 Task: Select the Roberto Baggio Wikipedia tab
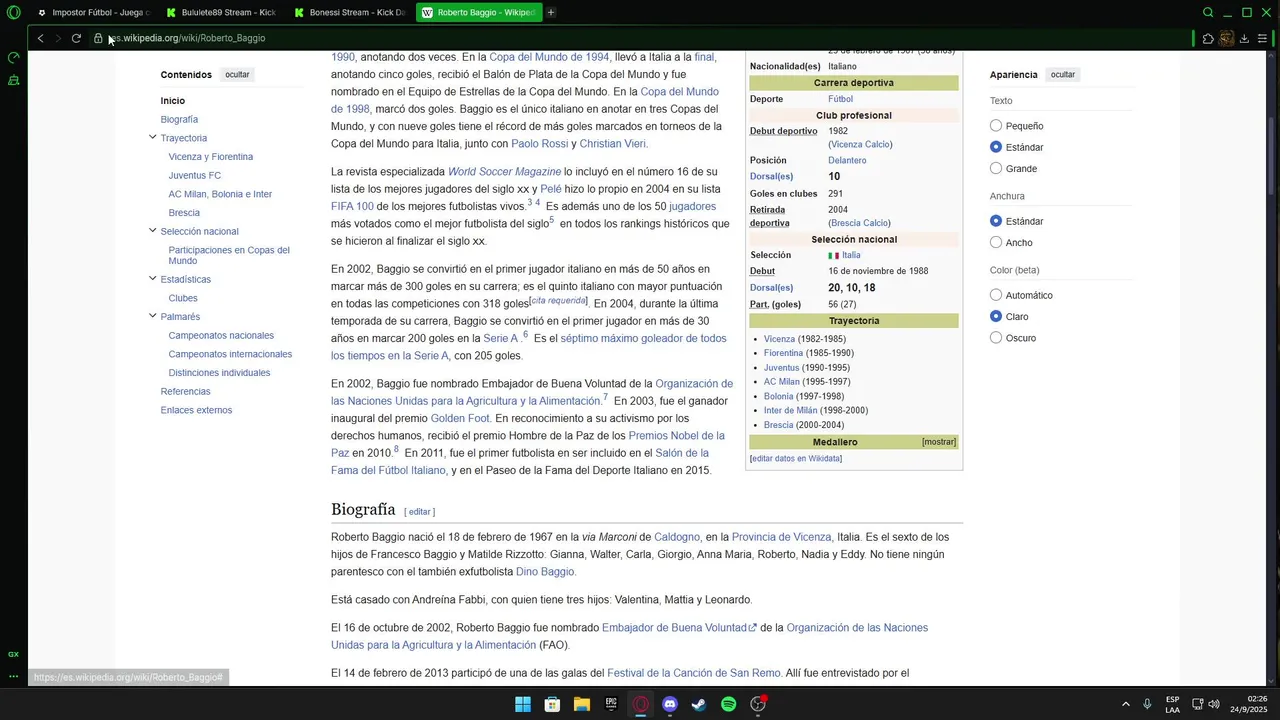478,13
